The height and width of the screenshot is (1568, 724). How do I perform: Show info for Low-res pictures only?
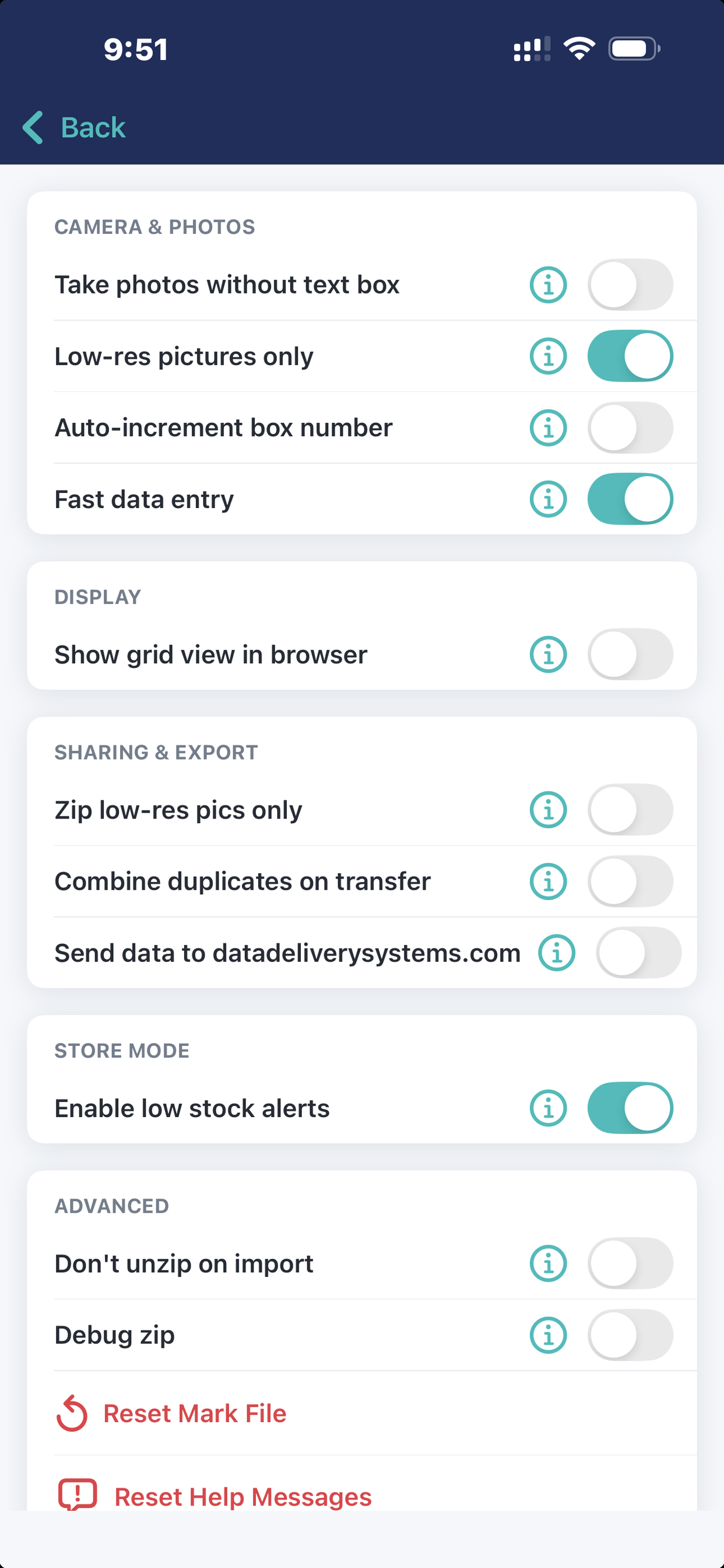[x=548, y=356]
